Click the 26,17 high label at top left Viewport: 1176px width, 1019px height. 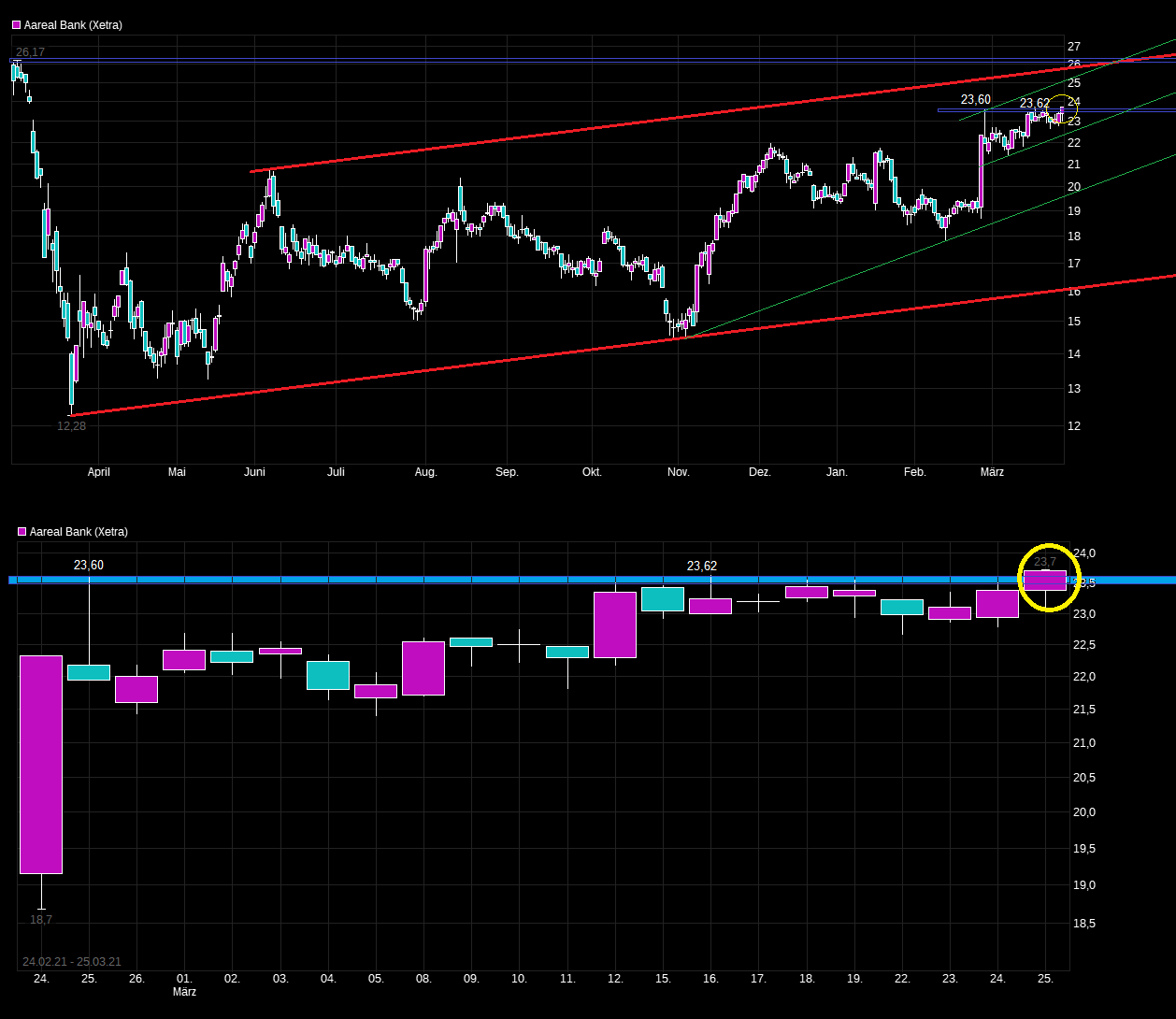click(x=30, y=52)
